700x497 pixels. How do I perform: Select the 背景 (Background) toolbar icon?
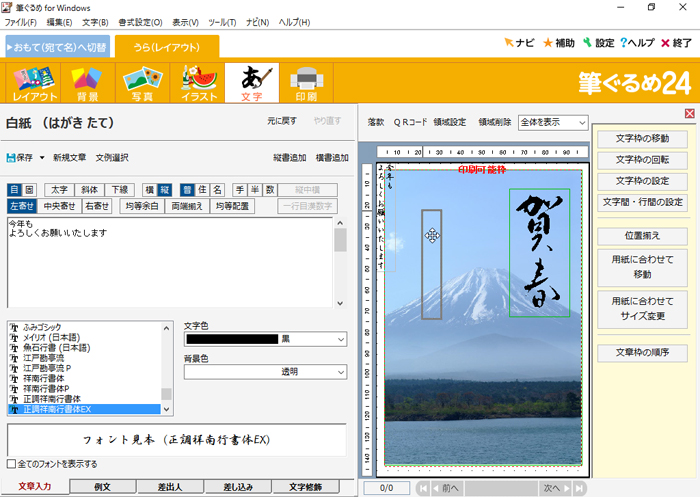[x=90, y=83]
